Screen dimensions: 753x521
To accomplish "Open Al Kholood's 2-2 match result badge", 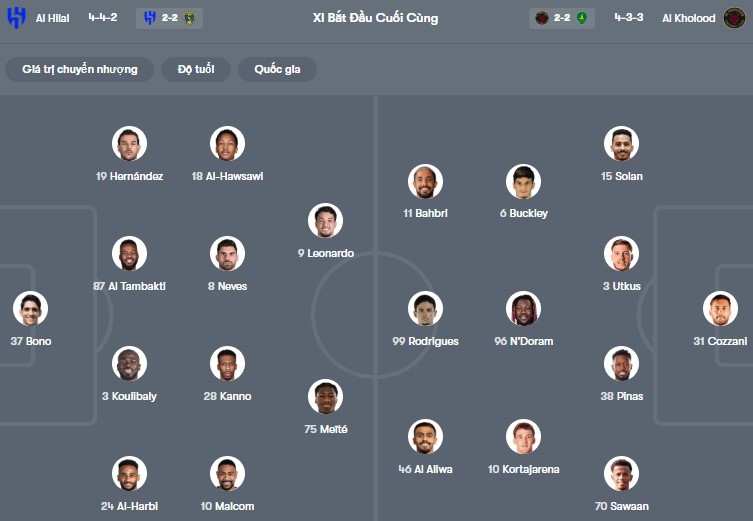I will click(x=563, y=18).
